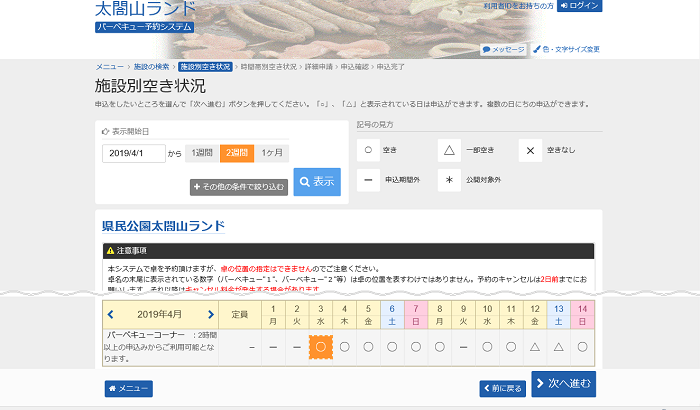Select the available slot on April 11
The image size is (700, 410).
pos(511,347)
